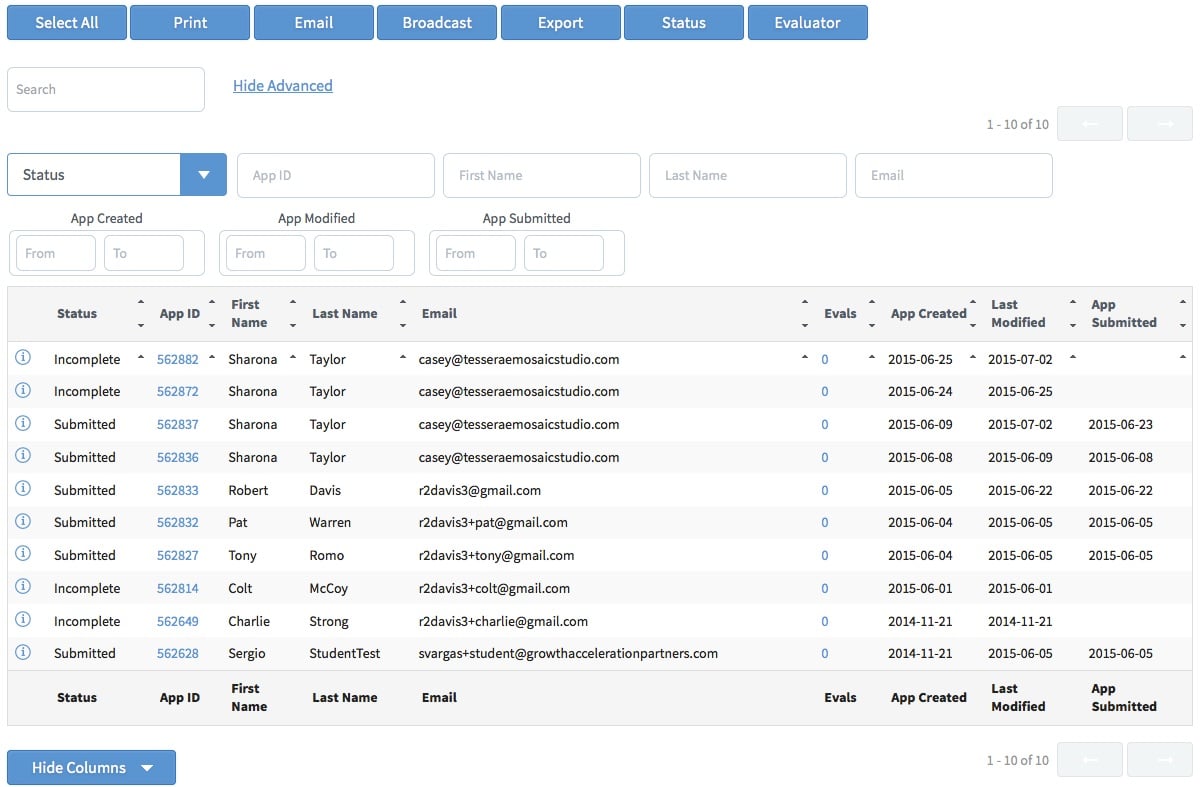Screen dimensions: 1201x787
Task: Focus the Last Name filter field
Action: tap(748, 175)
